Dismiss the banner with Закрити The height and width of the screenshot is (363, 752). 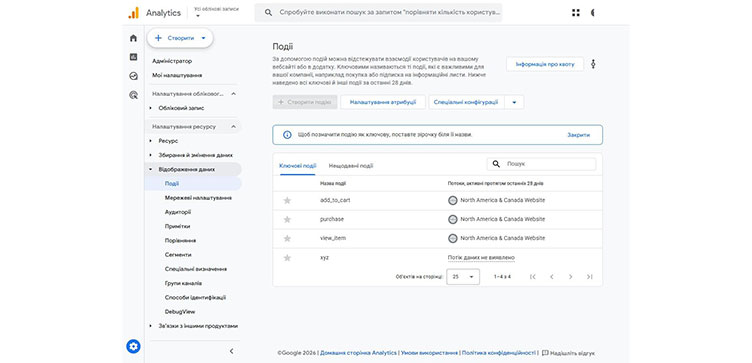[x=578, y=135]
